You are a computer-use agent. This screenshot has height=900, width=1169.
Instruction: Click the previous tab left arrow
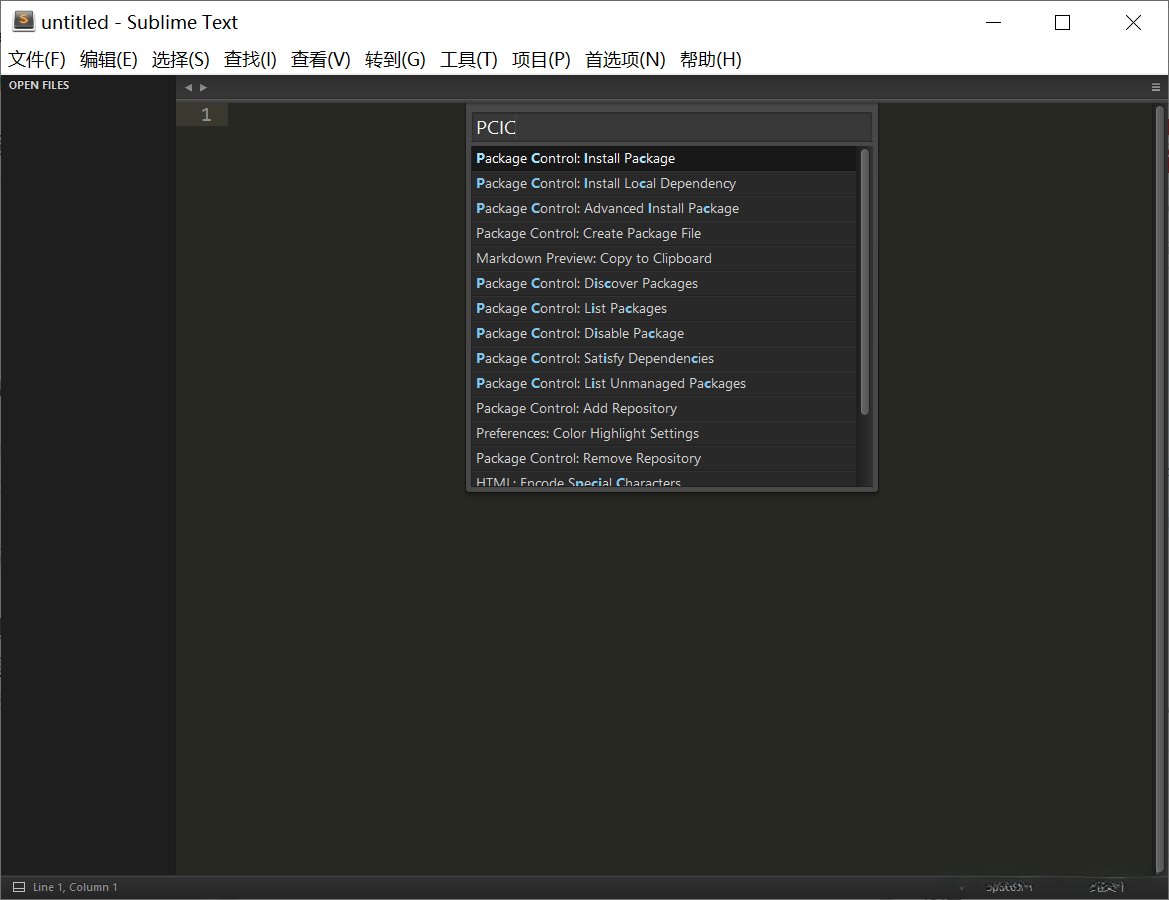(x=189, y=87)
